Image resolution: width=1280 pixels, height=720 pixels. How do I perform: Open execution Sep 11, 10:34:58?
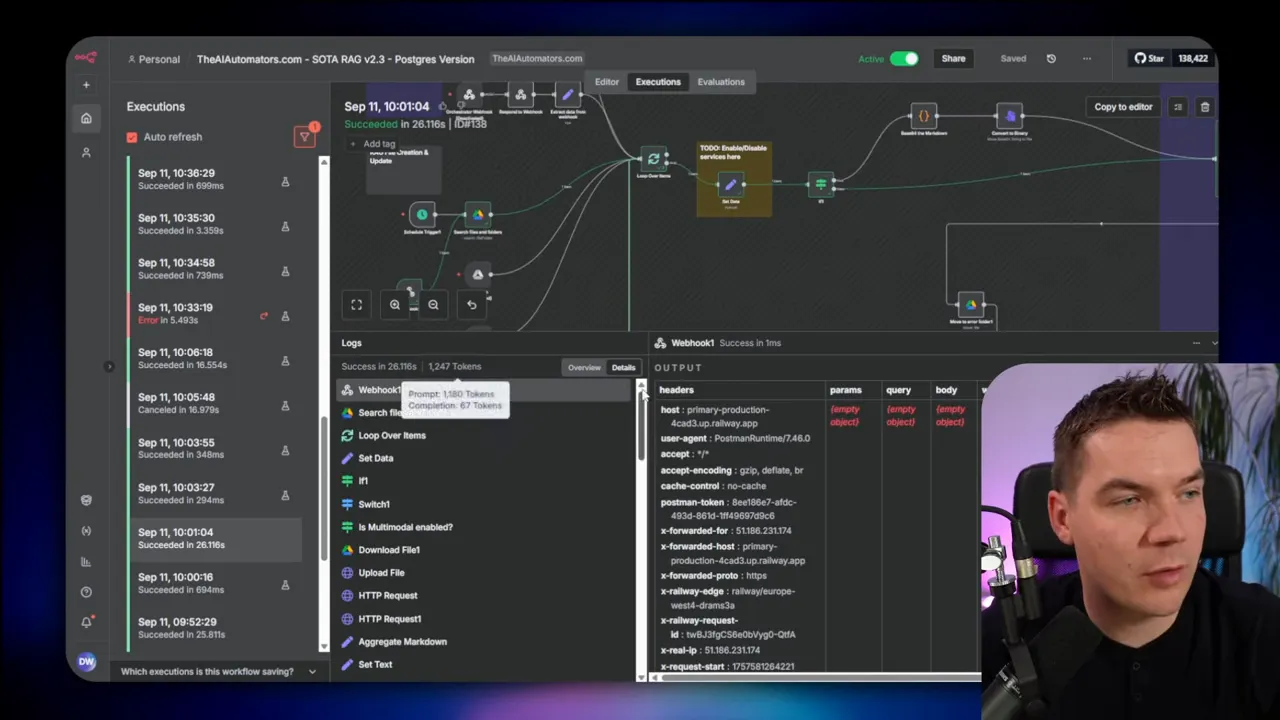[214, 268]
